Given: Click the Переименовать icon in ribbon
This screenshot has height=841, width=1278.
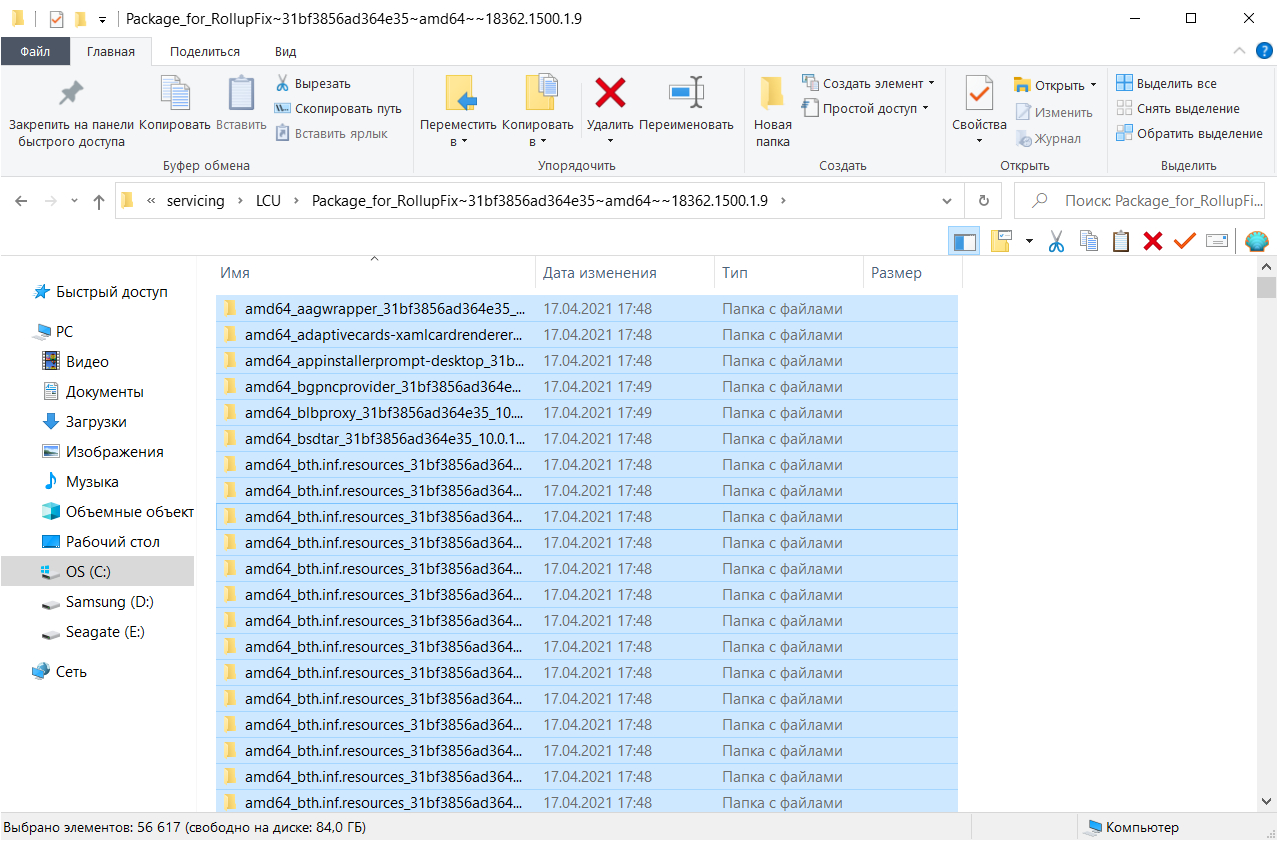Looking at the screenshot, I should click(x=686, y=93).
